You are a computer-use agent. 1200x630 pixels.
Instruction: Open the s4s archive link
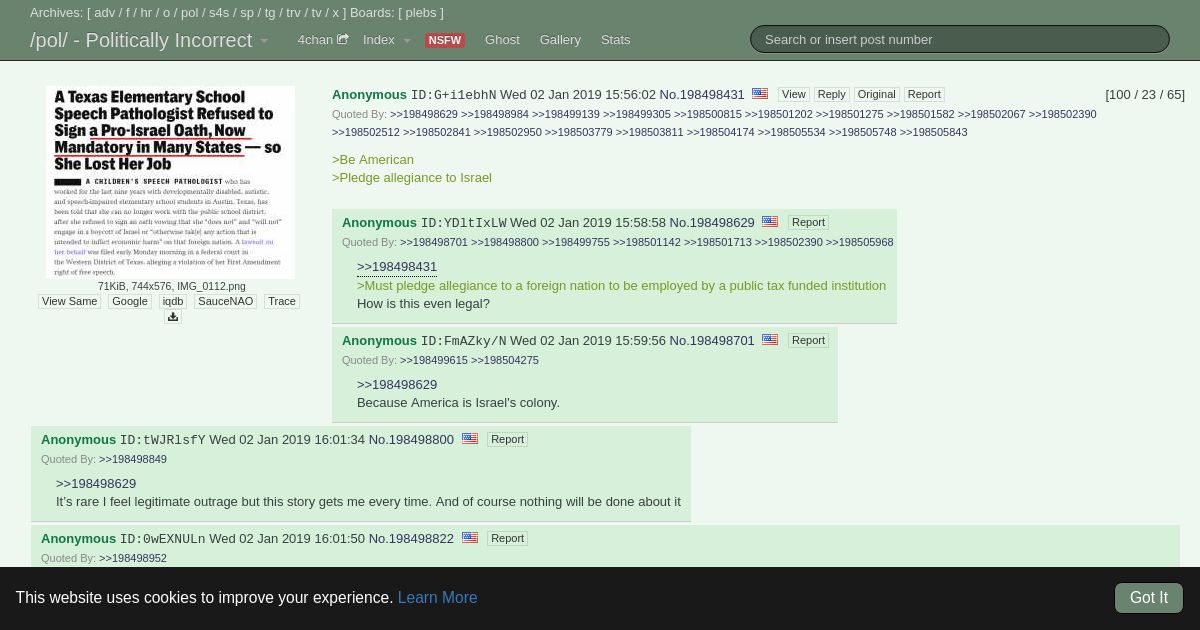coord(219,13)
